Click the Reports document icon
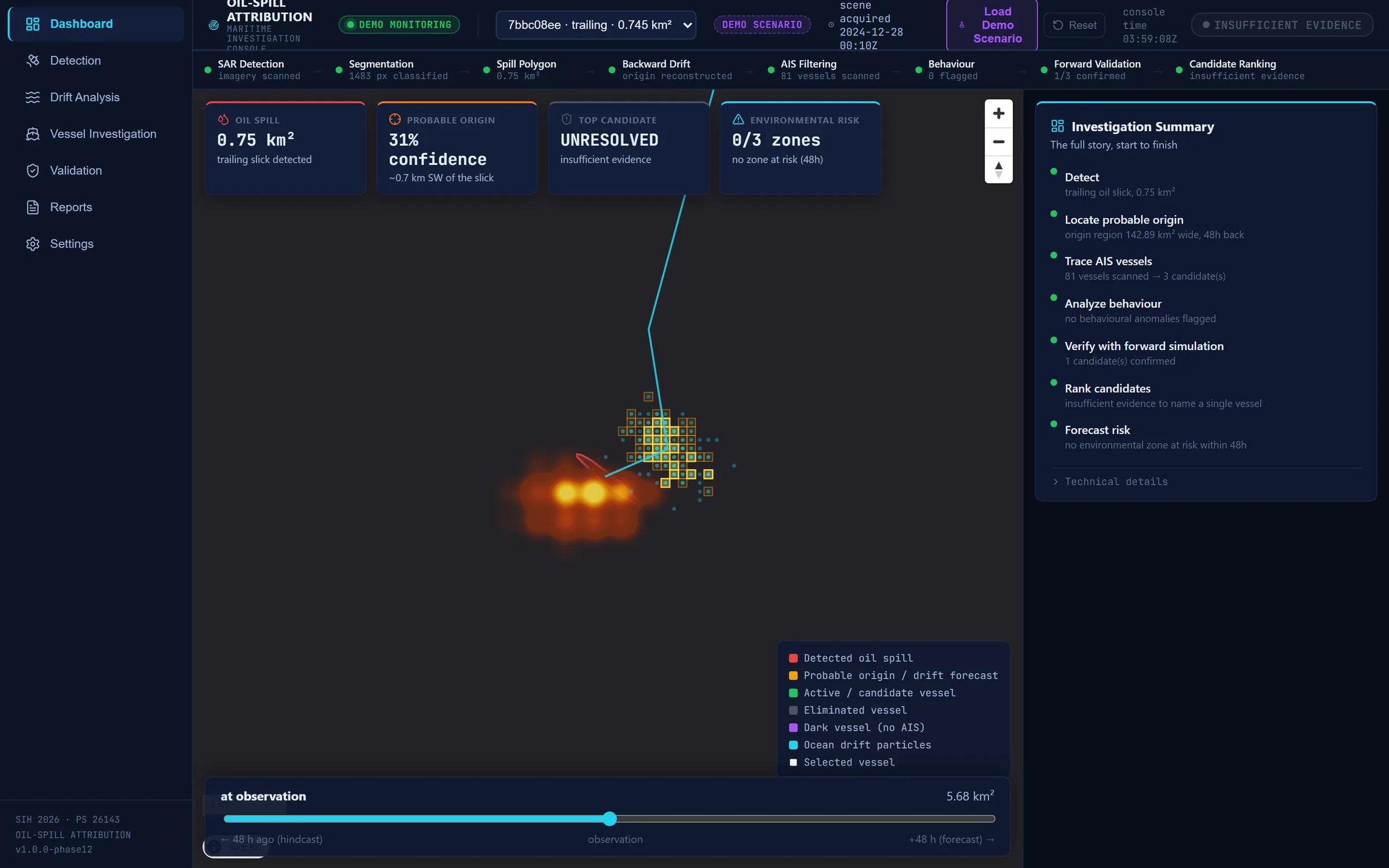 point(33,207)
